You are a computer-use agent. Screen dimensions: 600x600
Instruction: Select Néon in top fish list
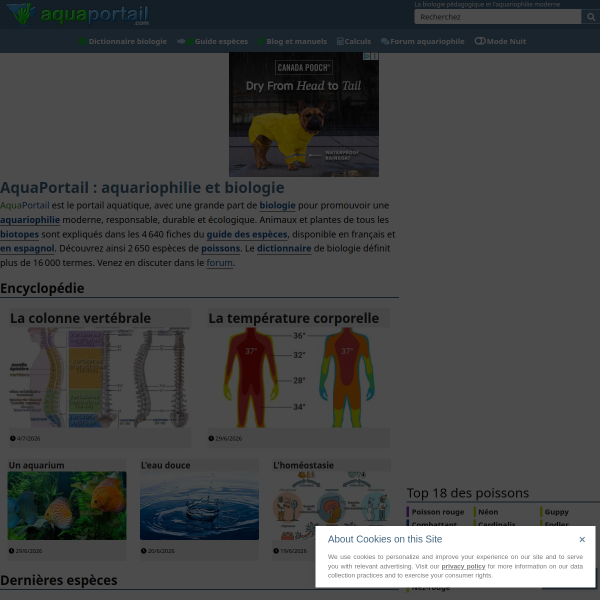(488, 512)
